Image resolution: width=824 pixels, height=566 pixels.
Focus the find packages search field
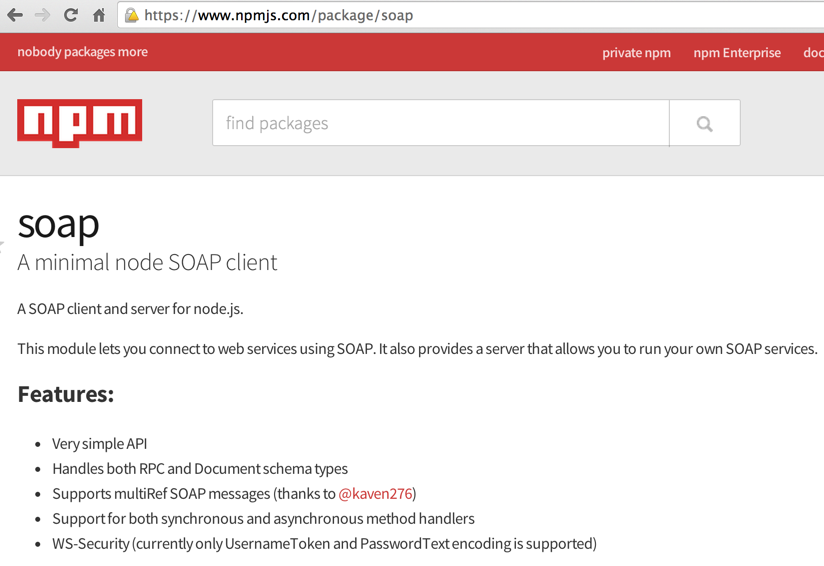[x=441, y=123]
